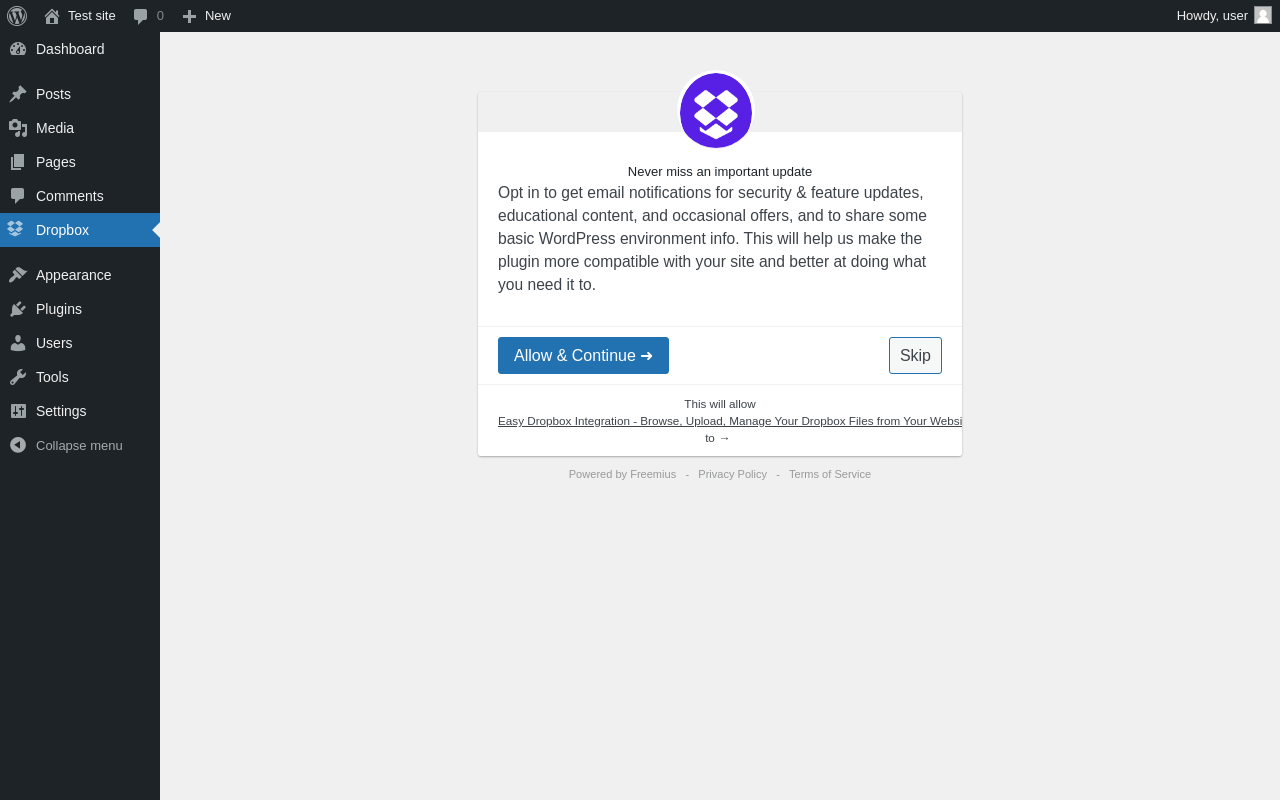1280x800 pixels.
Task: Open the Users menu label
Action: 54,343
